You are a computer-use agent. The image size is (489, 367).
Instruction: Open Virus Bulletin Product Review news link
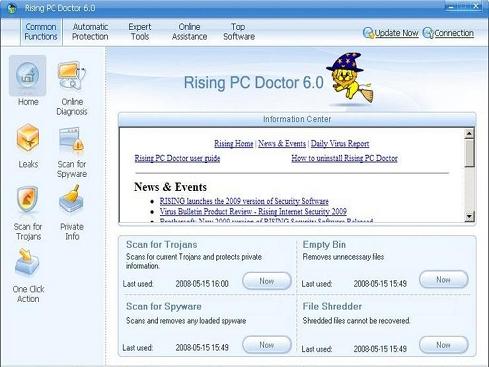(x=253, y=212)
